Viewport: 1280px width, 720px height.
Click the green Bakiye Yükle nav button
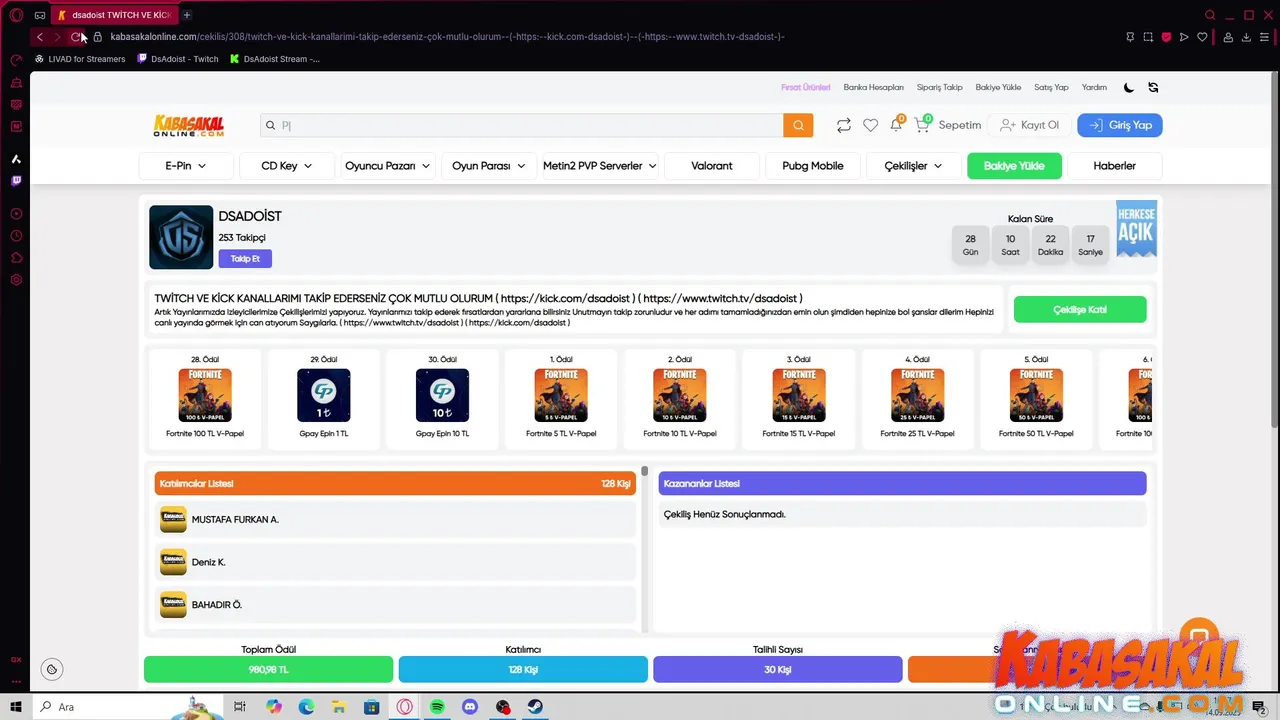[x=1014, y=166]
